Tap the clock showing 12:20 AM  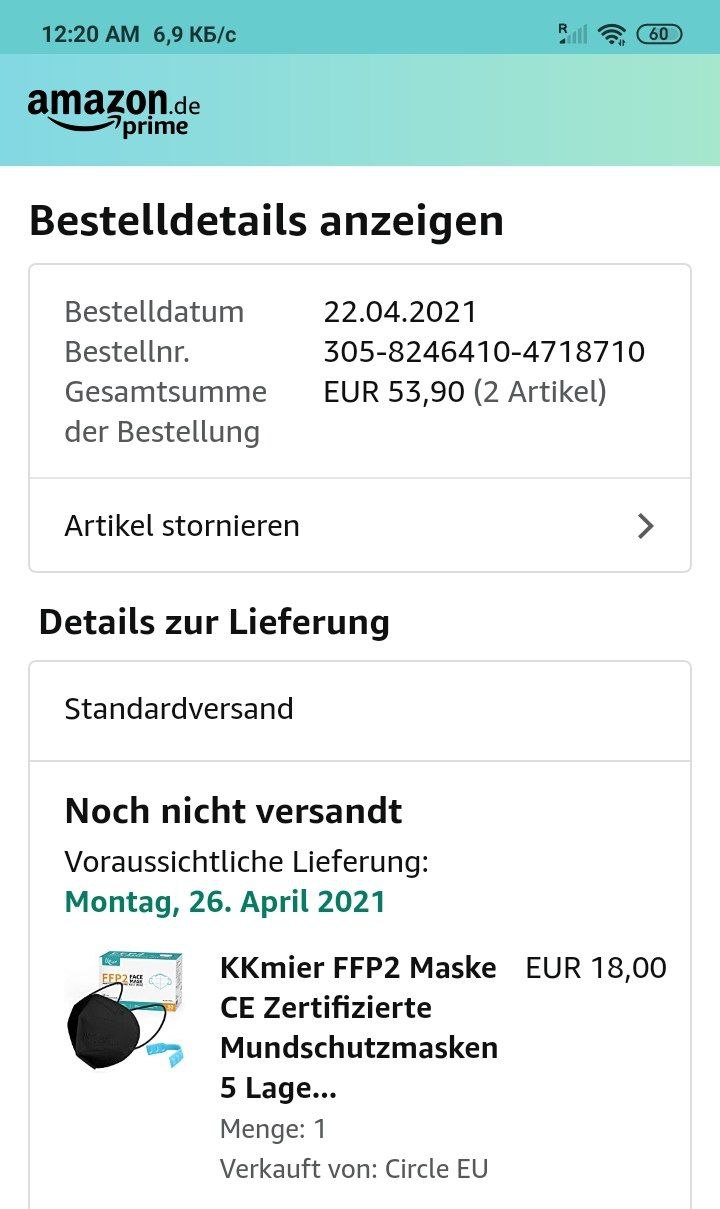coord(90,34)
